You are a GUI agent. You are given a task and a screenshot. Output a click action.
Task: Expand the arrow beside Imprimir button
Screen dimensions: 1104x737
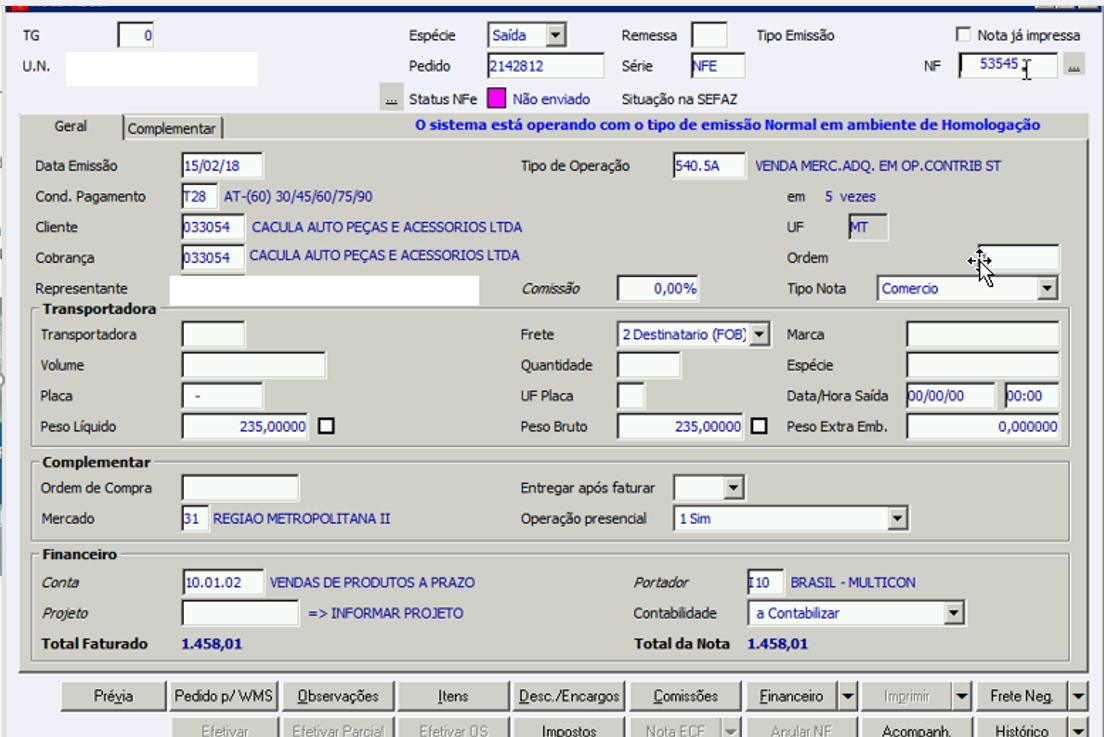coord(962,696)
